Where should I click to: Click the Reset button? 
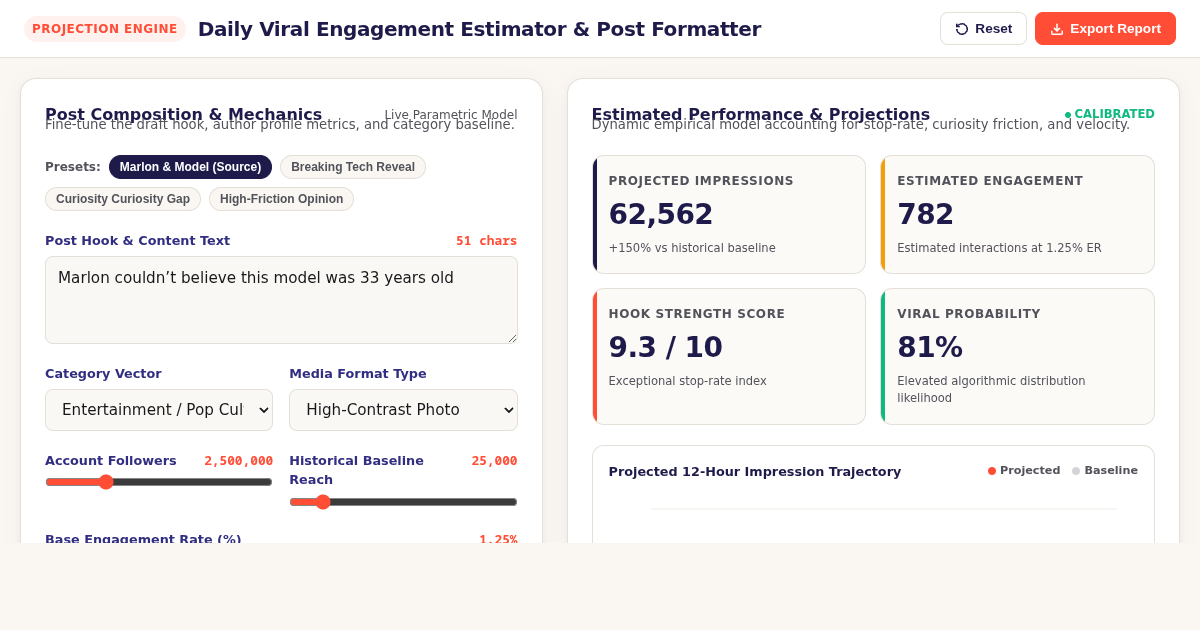click(983, 29)
